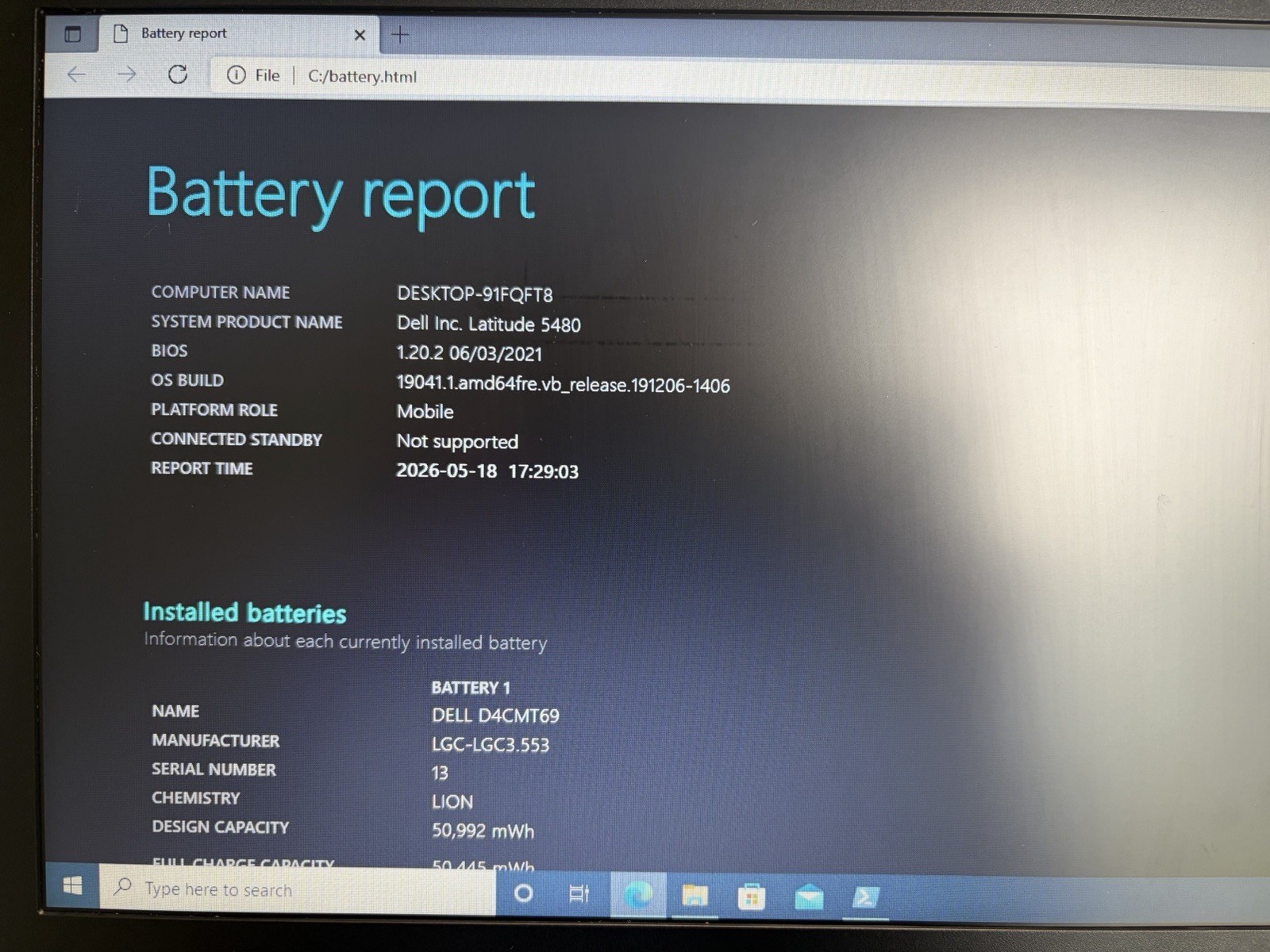Click manufacturer value 'LGC-LGC3.553'

point(491,744)
